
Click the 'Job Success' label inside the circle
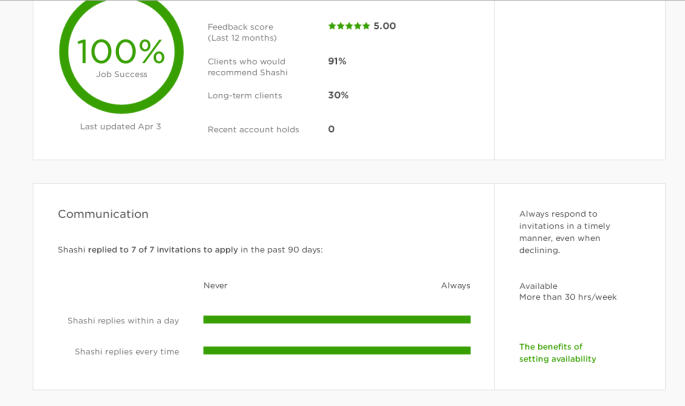click(121, 75)
